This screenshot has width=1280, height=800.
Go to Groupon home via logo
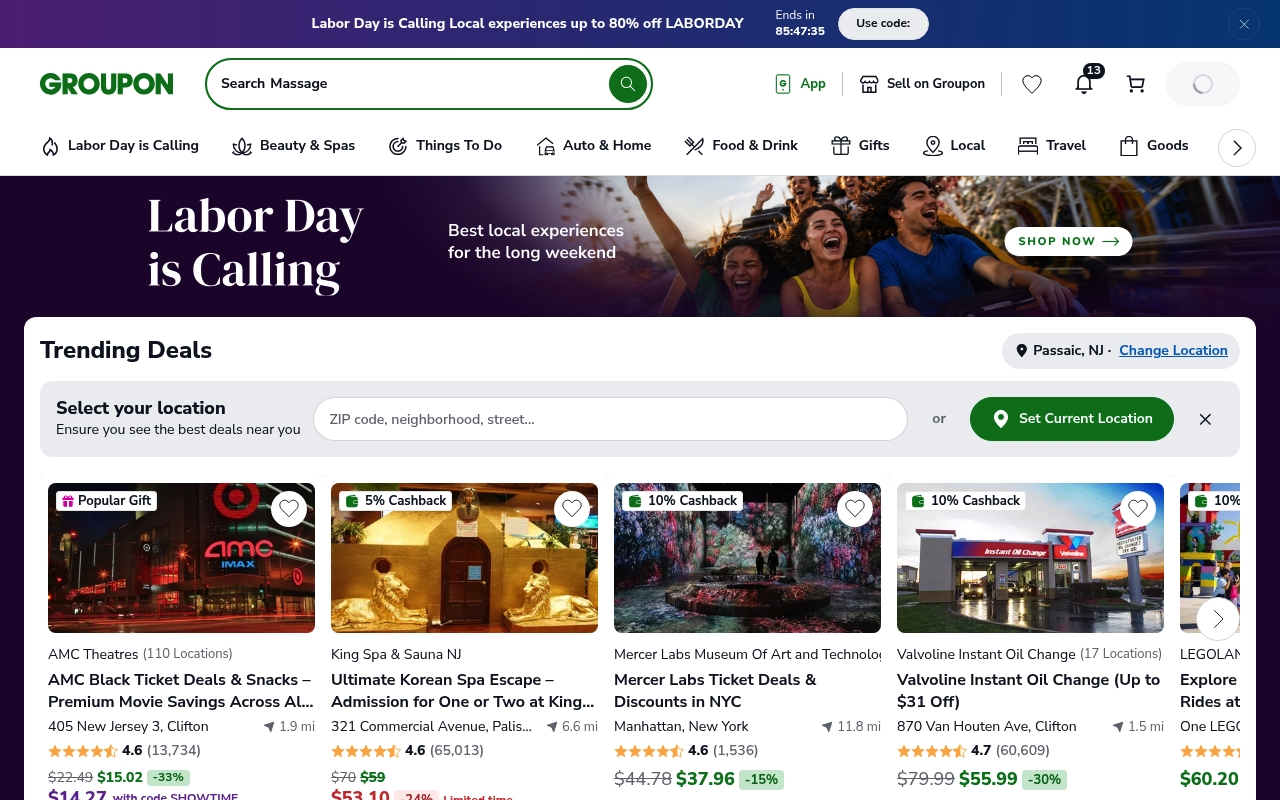(x=107, y=84)
